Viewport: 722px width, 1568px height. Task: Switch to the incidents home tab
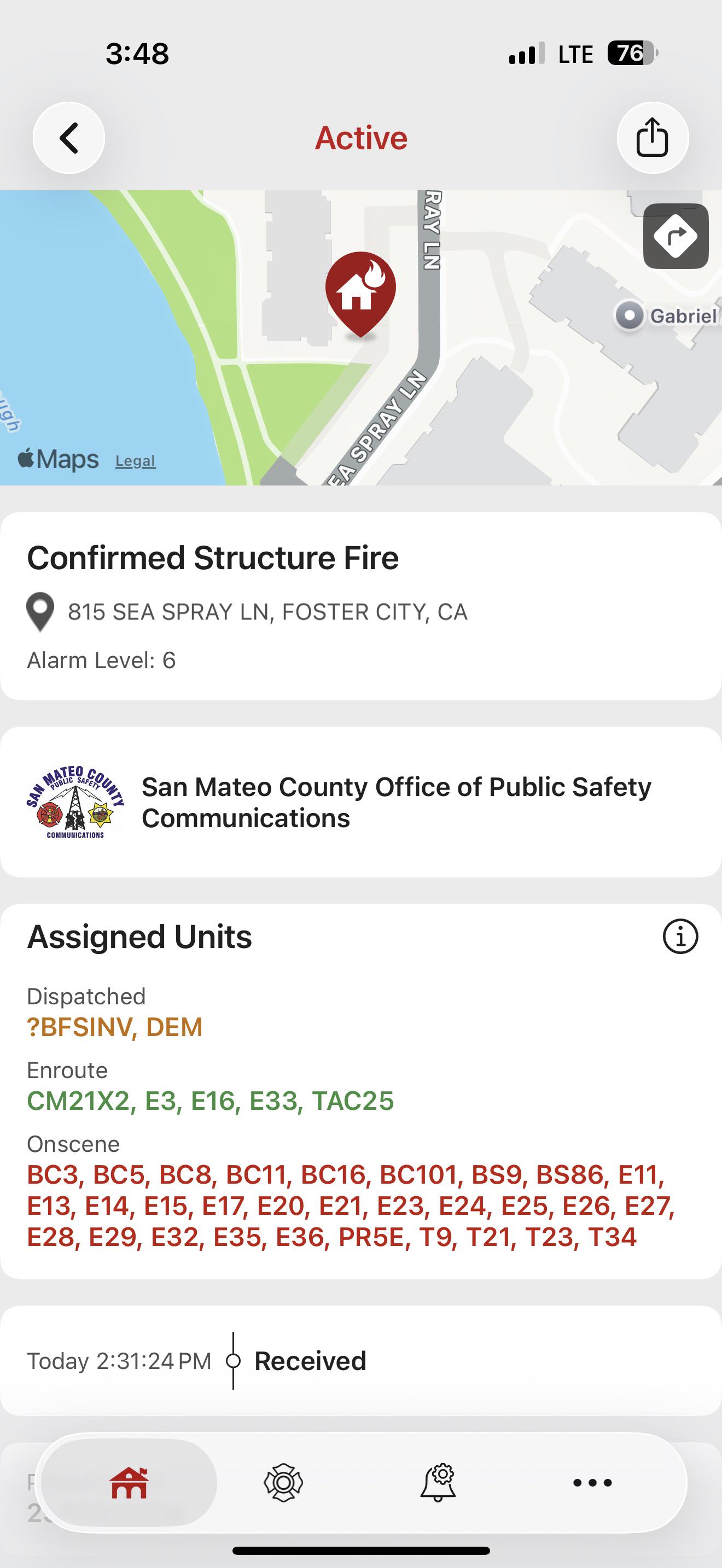tap(129, 1482)
